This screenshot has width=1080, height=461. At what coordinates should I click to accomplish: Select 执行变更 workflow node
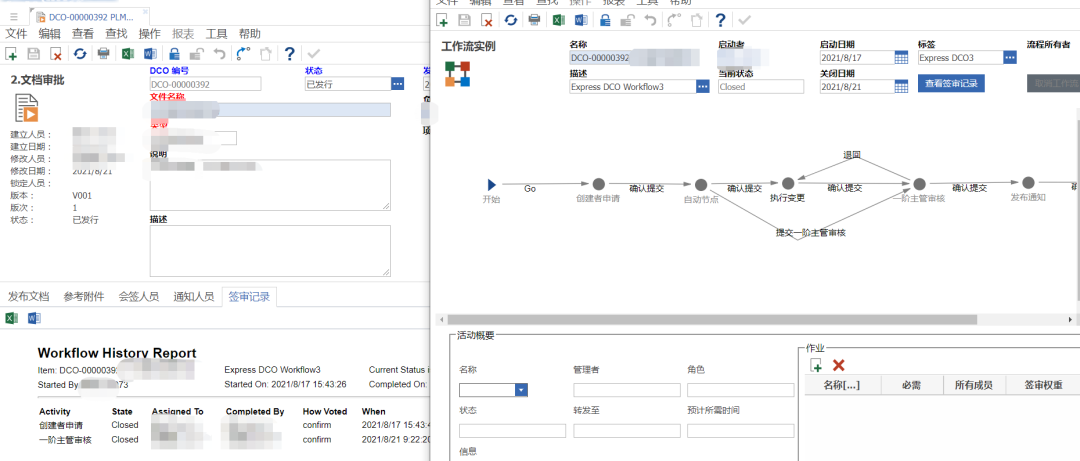[x=788, y=183]
